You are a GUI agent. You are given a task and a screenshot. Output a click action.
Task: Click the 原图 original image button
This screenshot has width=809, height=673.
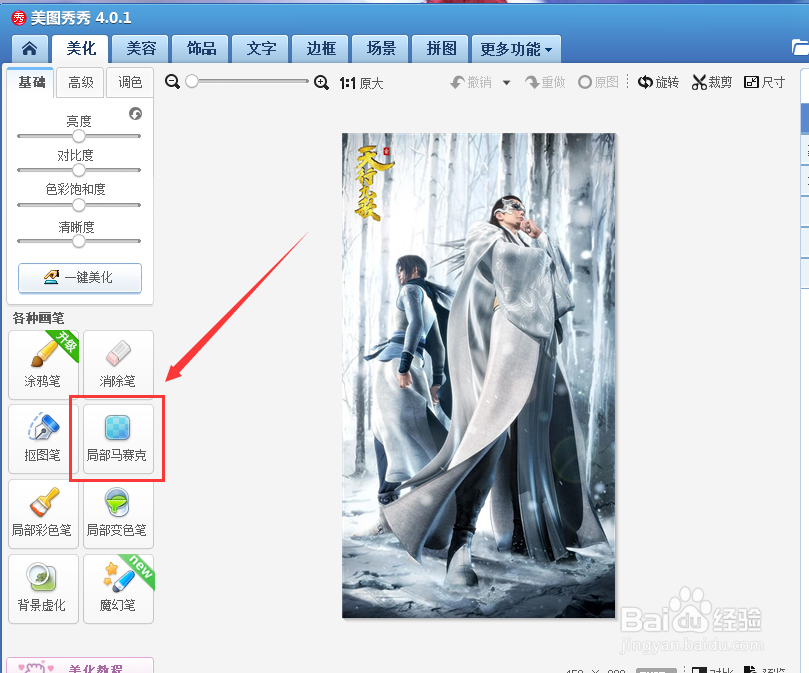pyautogui.click(x=598, y=82)
